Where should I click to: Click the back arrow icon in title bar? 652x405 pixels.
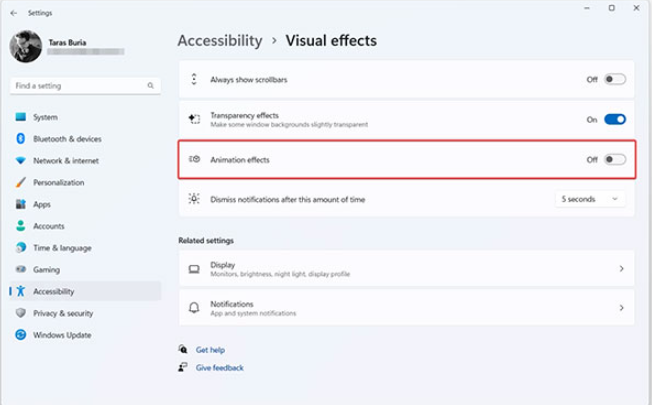pos(12,13)
